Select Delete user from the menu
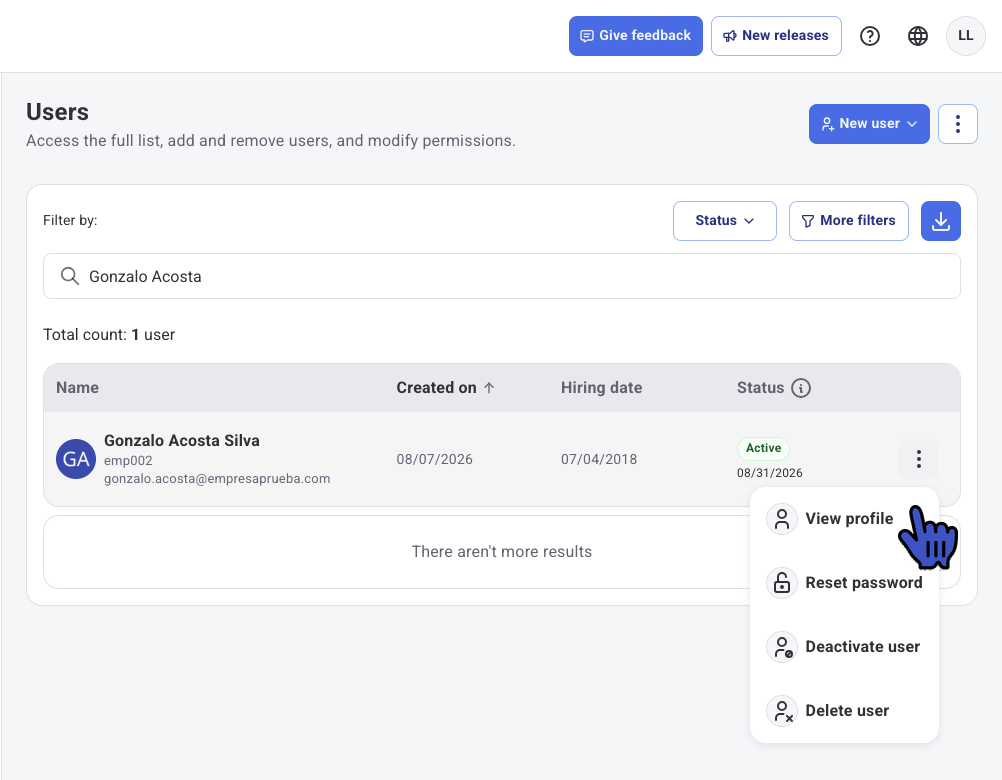 coord(844,710)
